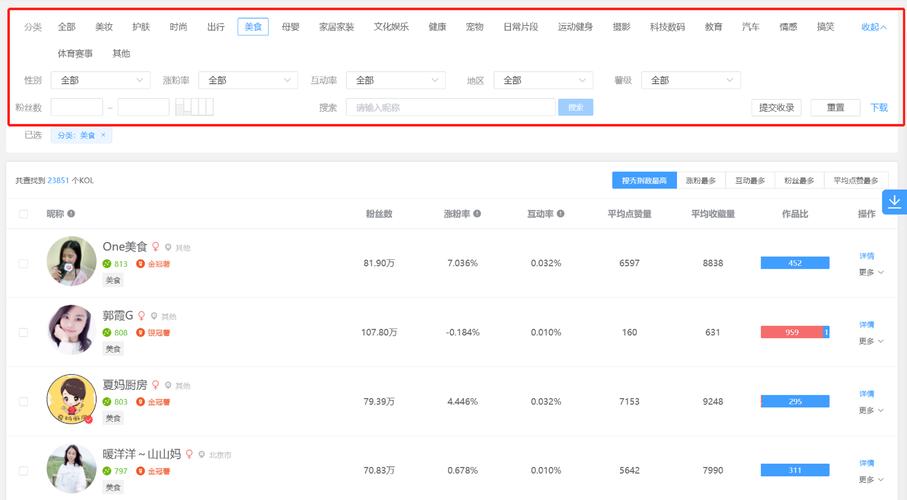Click the 重置 button

click(835, 107)
